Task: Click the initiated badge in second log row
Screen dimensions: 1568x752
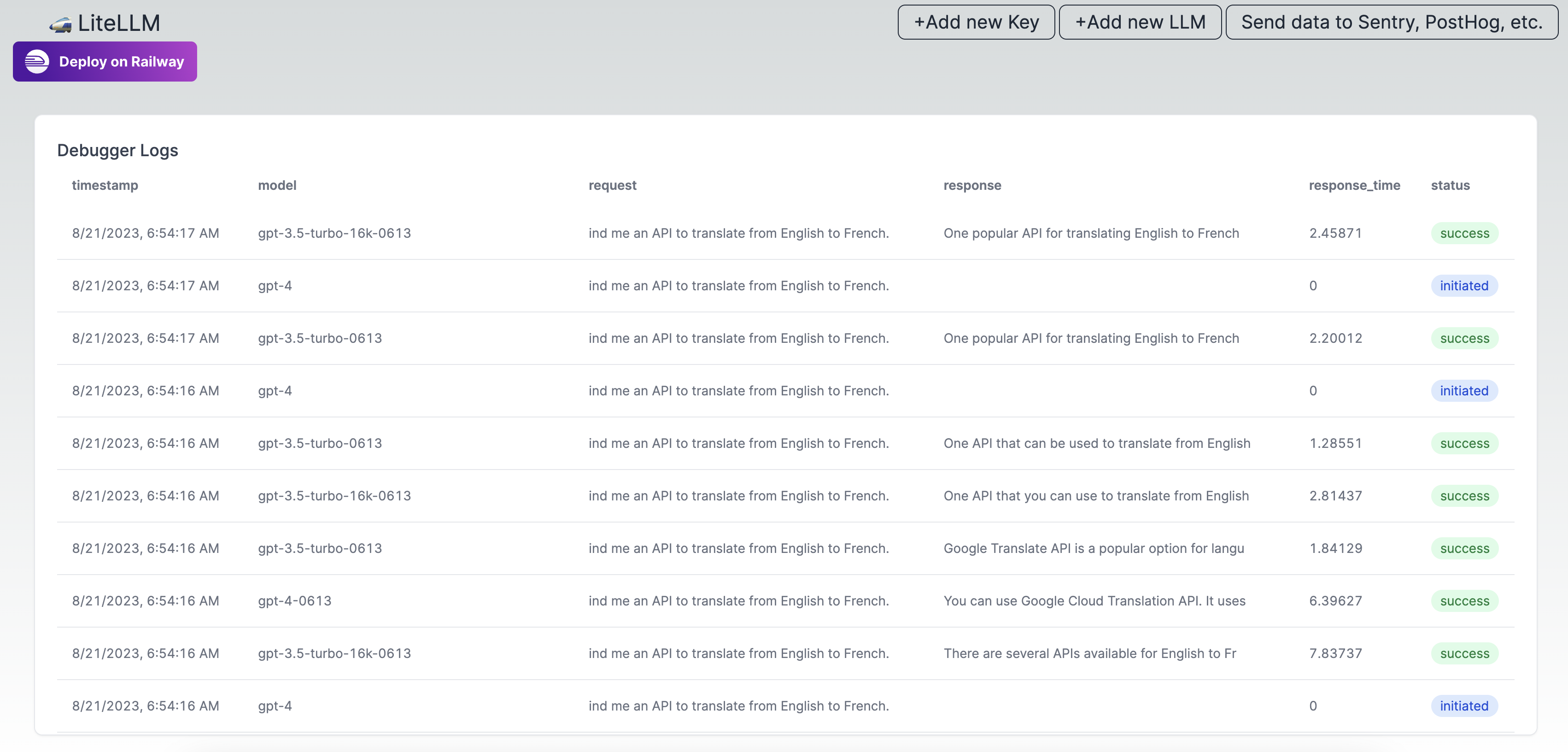Action: click(x=1463, y=286)
